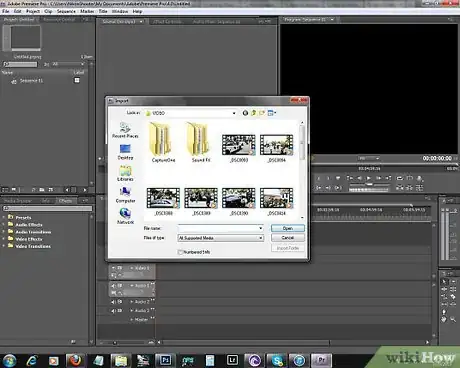
Task: Launch Internet Explorer from the taskbar
Action: pos(32,360)
